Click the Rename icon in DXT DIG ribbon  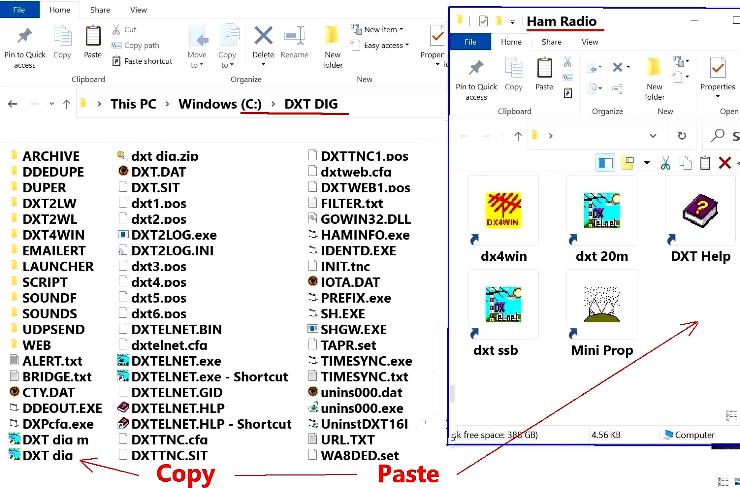coord(294,36)
